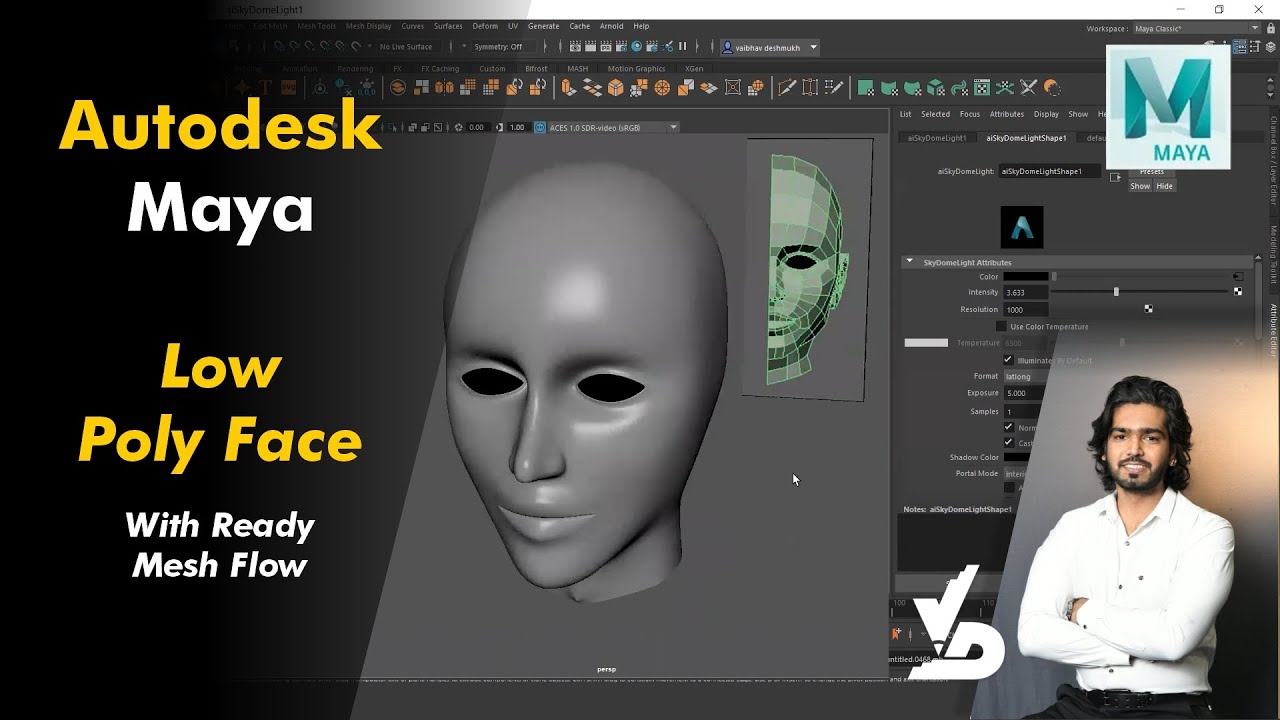Click the pause icon in status line
Image resolution: width=1280 pixels, height=720 pixels.
(682, 46)
